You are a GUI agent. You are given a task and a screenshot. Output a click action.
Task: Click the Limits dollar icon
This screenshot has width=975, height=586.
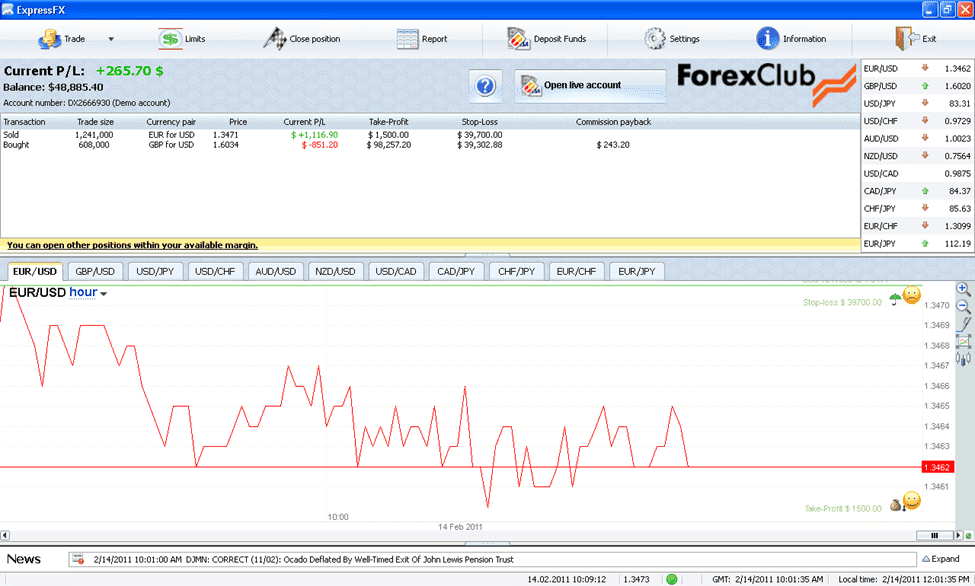coord(169,39)
